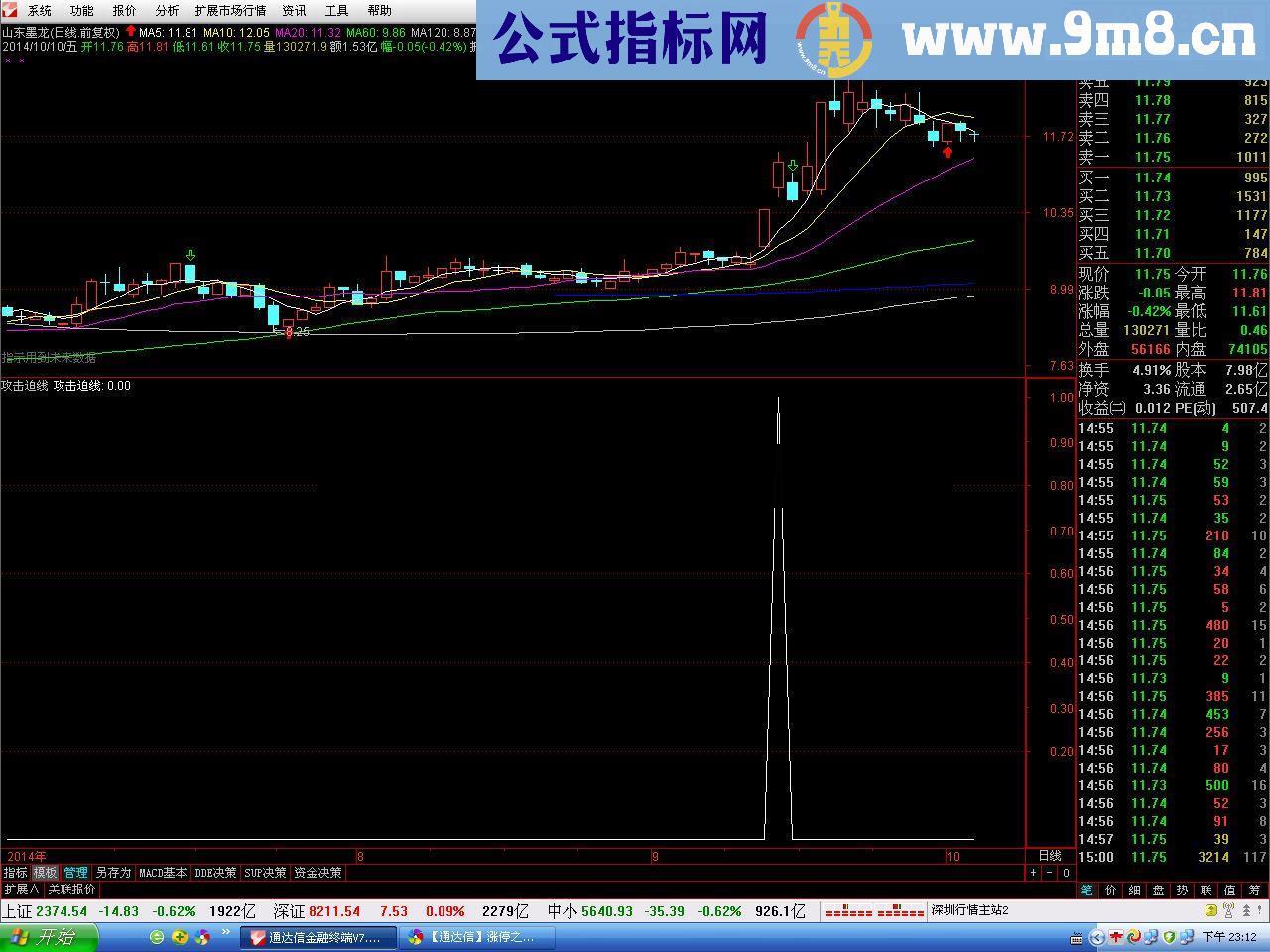The width and height of the screenshot is (1270, 952).
Task: Click the red up-arrow signal below the October candle
Action: coord(948,152)
